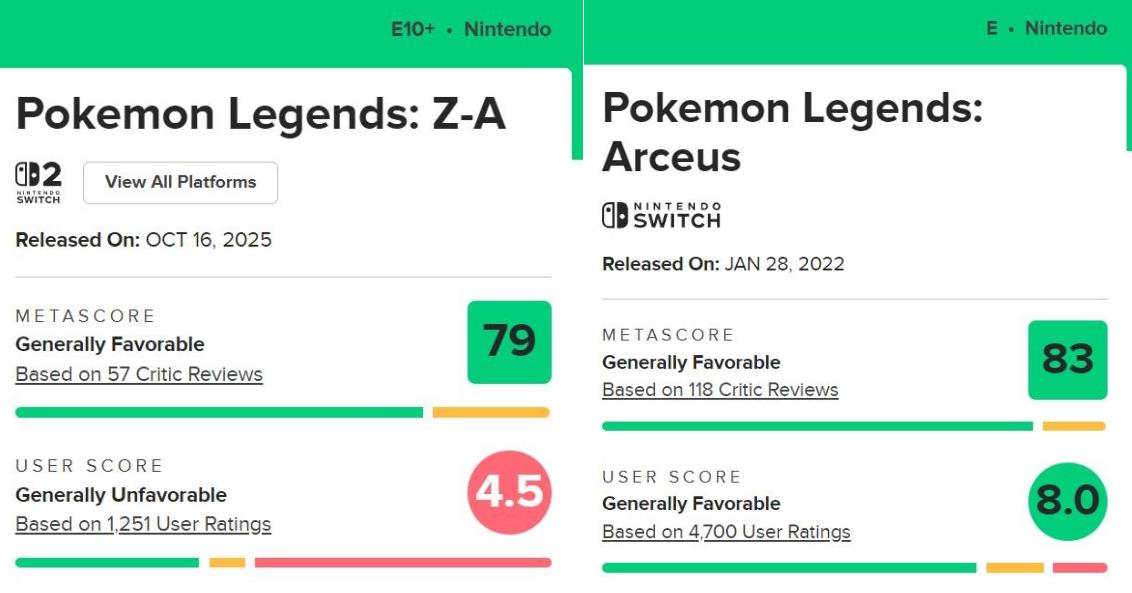Click the green 8.0 user score circle
Screen dimensions: 1132x593
1067,501
